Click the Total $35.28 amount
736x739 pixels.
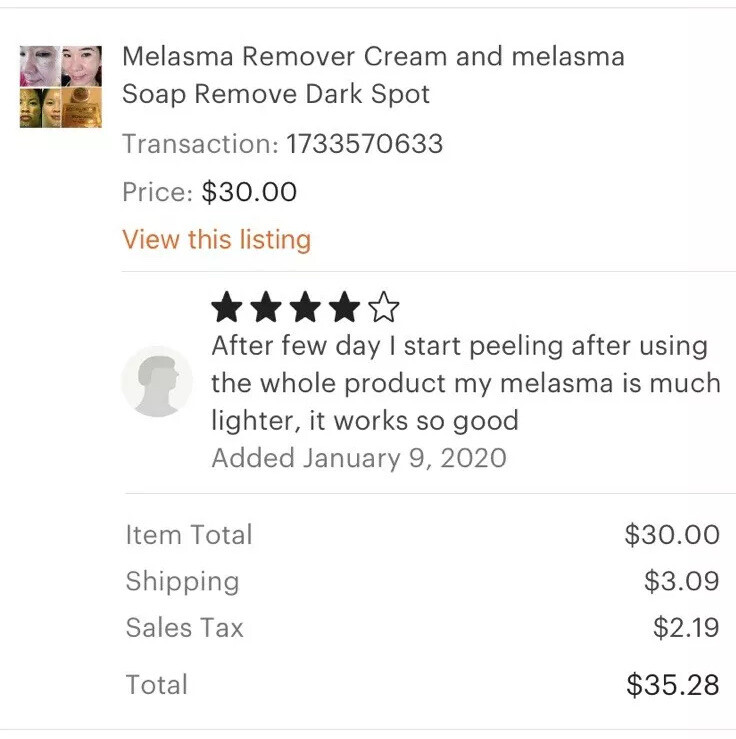click(673, 685)
